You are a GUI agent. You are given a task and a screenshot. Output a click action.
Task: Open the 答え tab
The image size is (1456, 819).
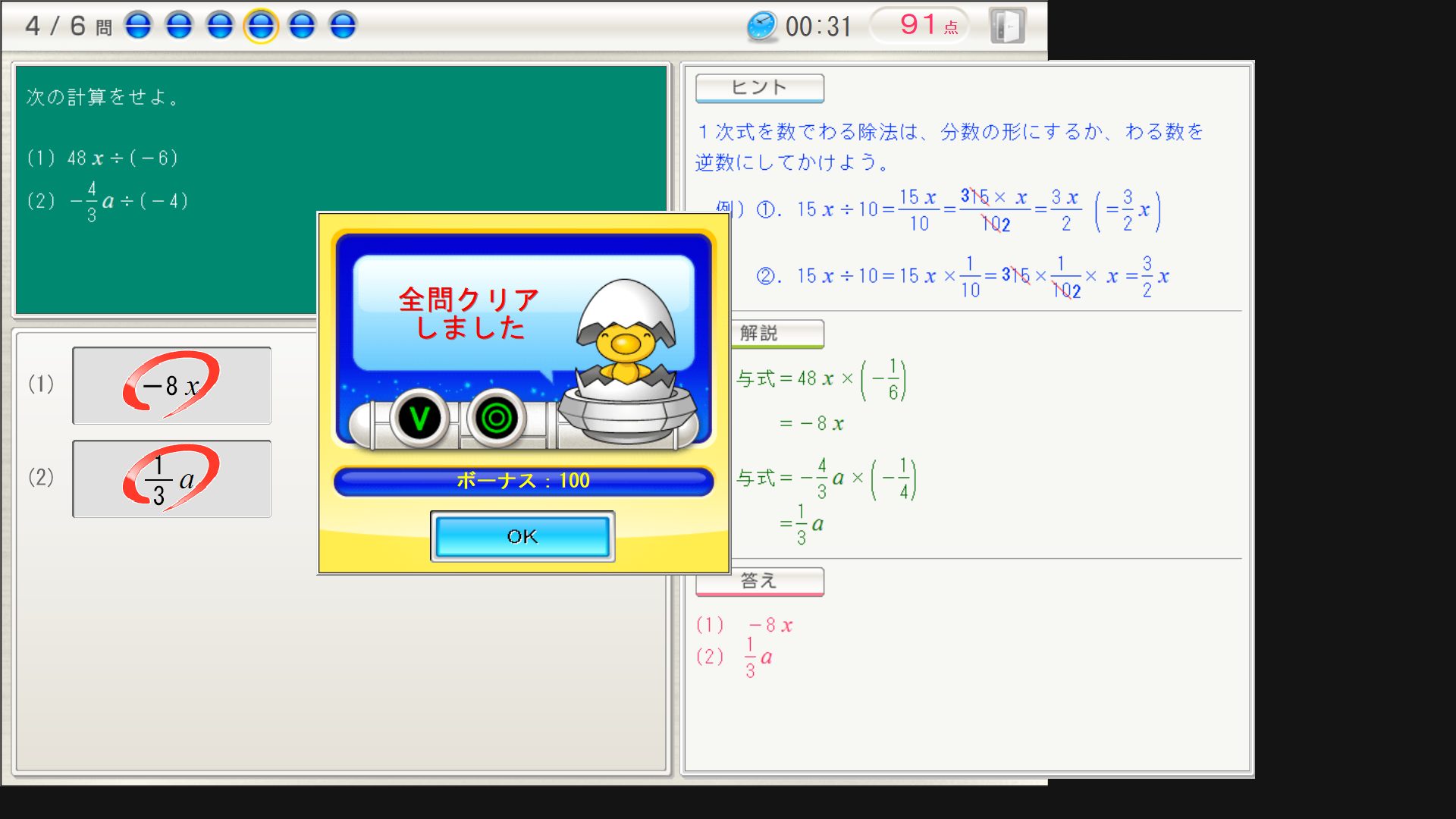759,581
